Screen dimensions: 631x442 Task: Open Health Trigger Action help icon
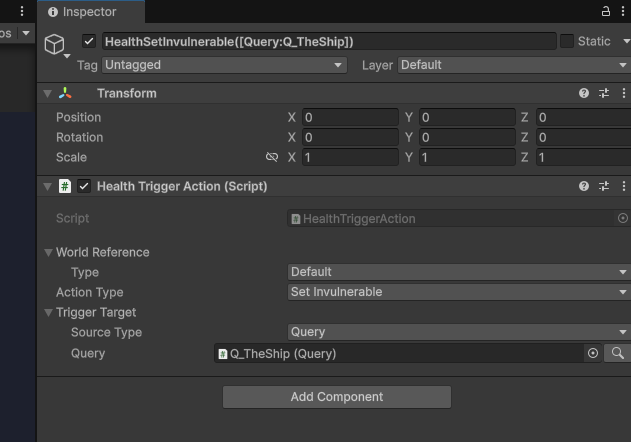(x=584, y=186)
